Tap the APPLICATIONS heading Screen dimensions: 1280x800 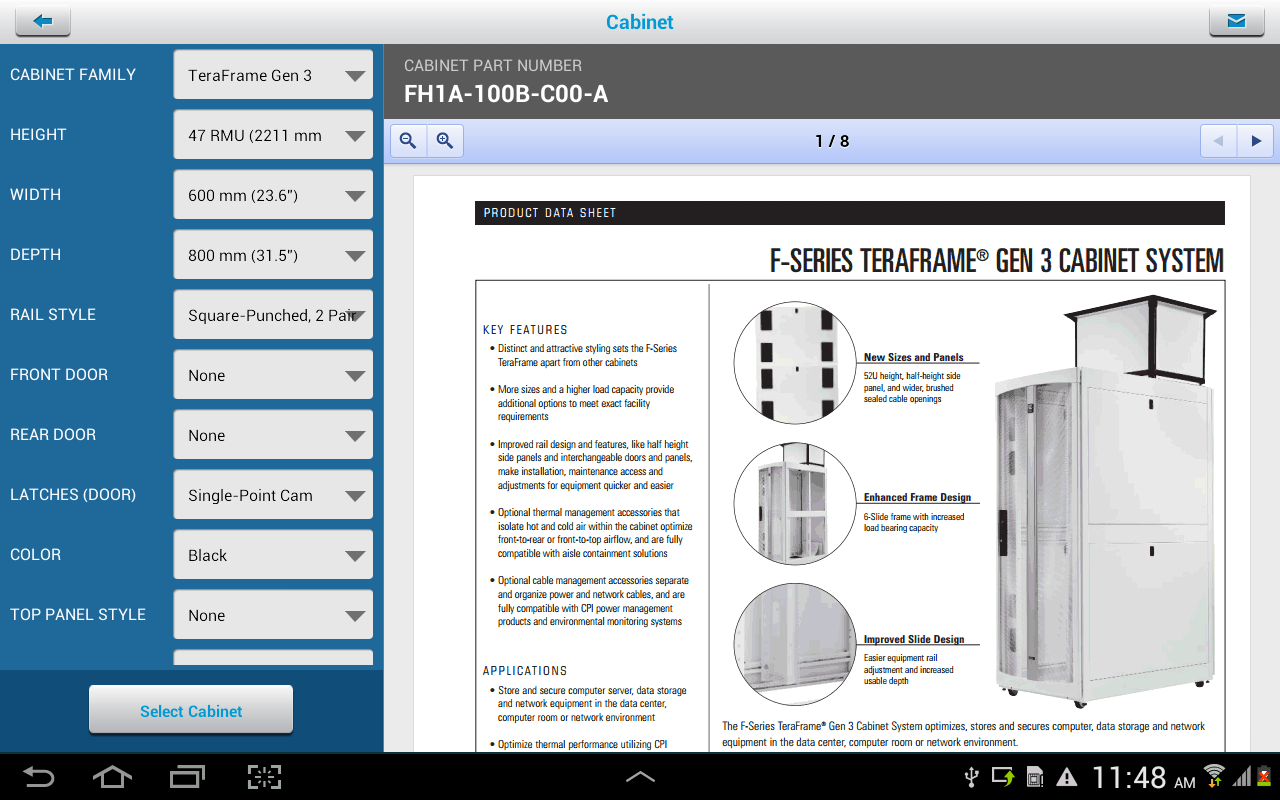525,670
